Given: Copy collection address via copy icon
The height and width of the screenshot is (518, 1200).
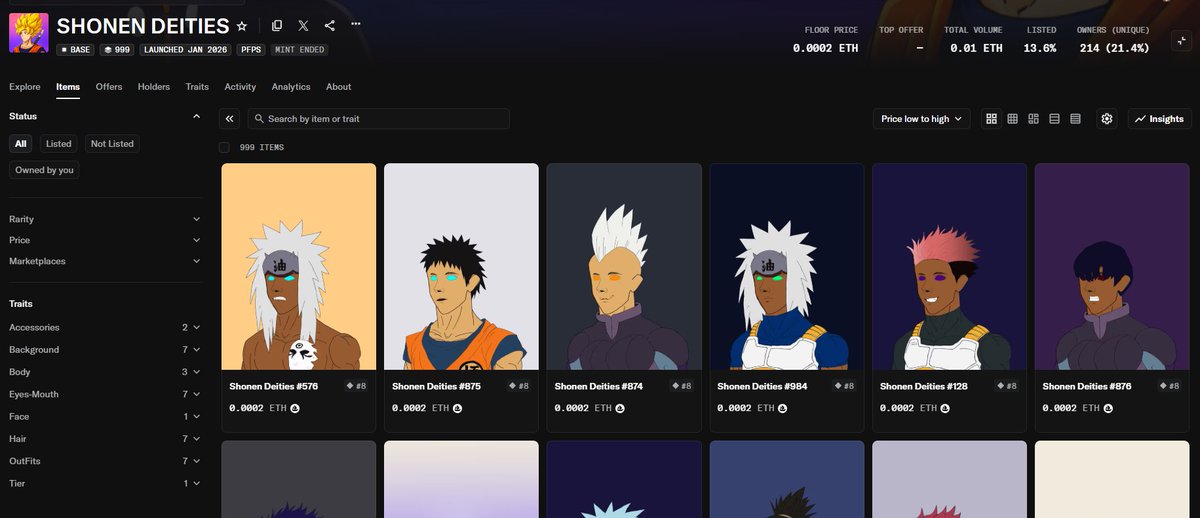Looking at the screenshot, I should [277, 25].
